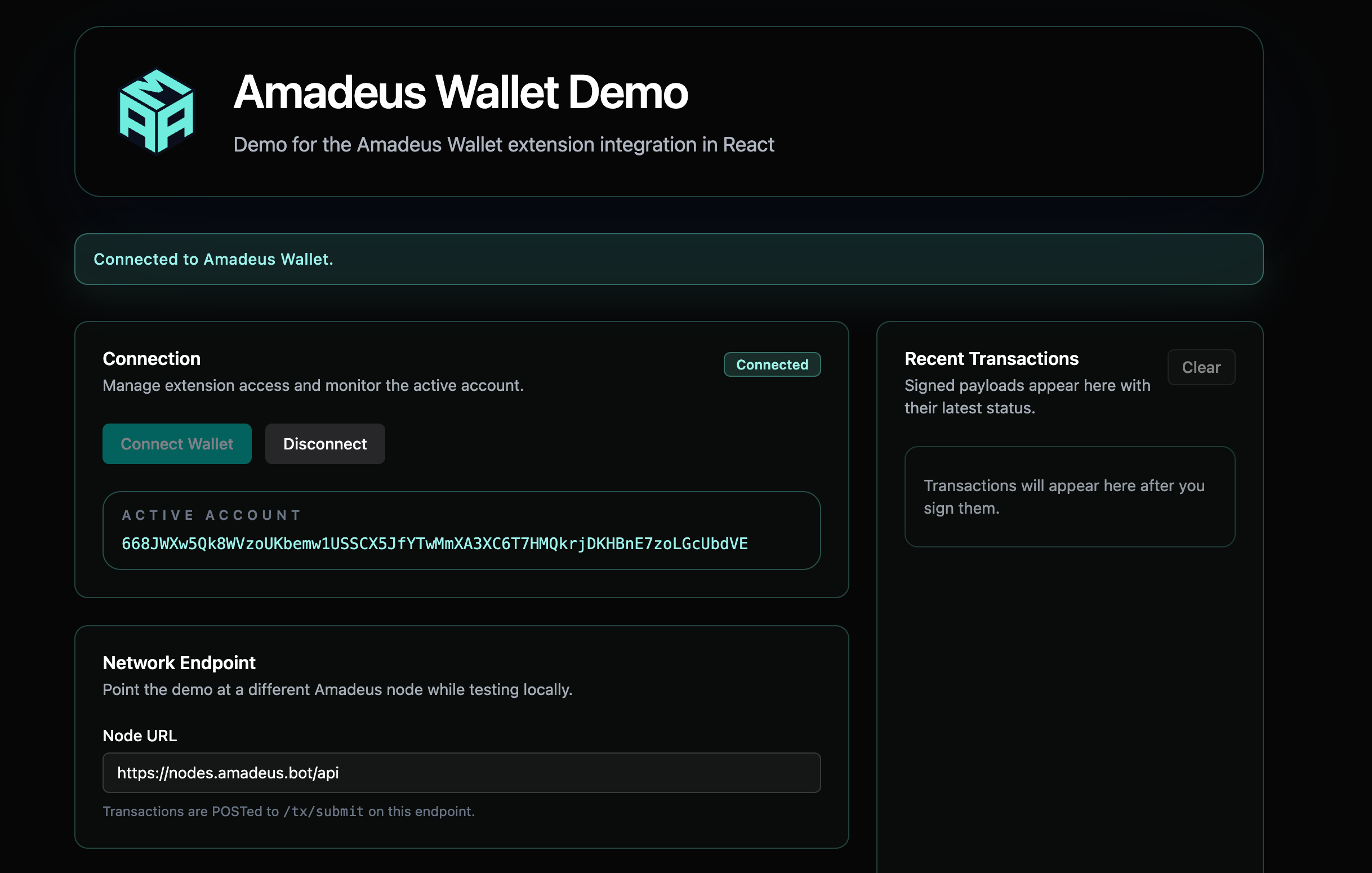Click the Node URL label
Viewport: 1372px width, 873px height.
click(x=140, y=736)
